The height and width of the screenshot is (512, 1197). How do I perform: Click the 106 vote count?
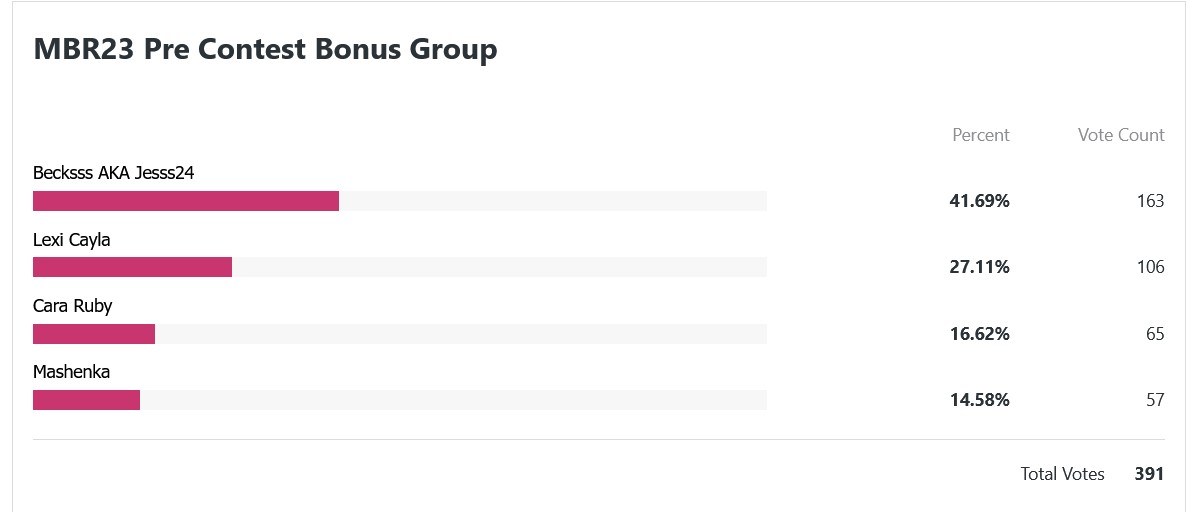[1150, 267]
